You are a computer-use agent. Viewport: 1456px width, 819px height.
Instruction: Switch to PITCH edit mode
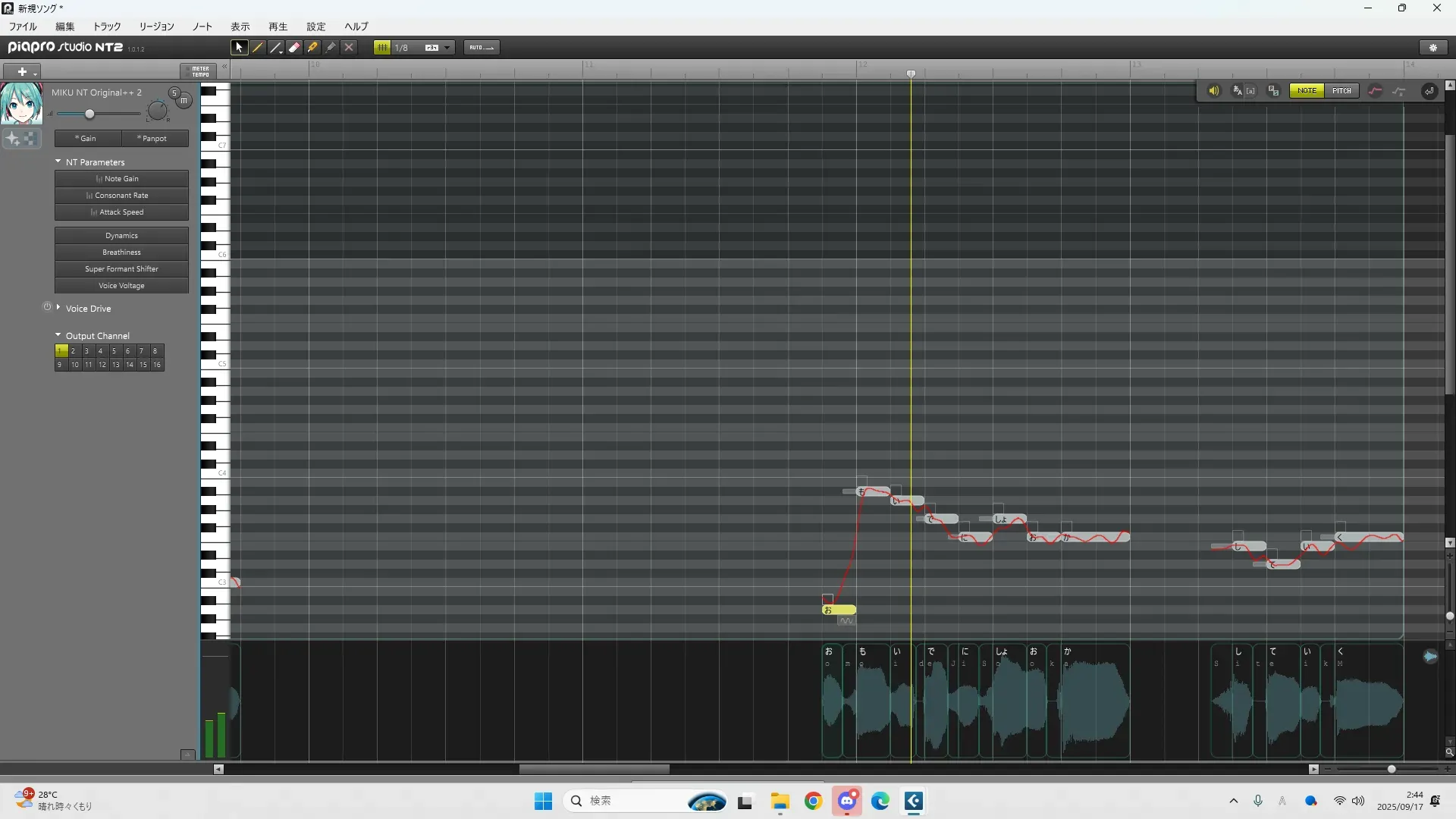pyautogui.click(x=1341, y=91)
